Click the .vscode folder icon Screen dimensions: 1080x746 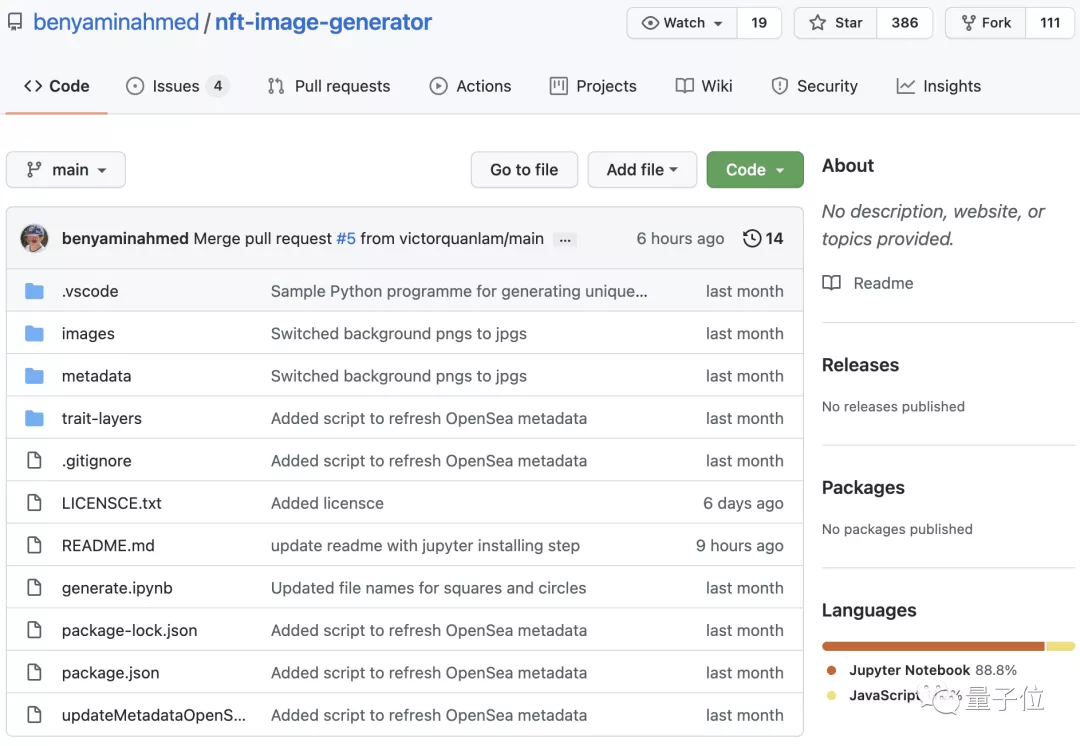pyautogui.click(x=35, y=291)
